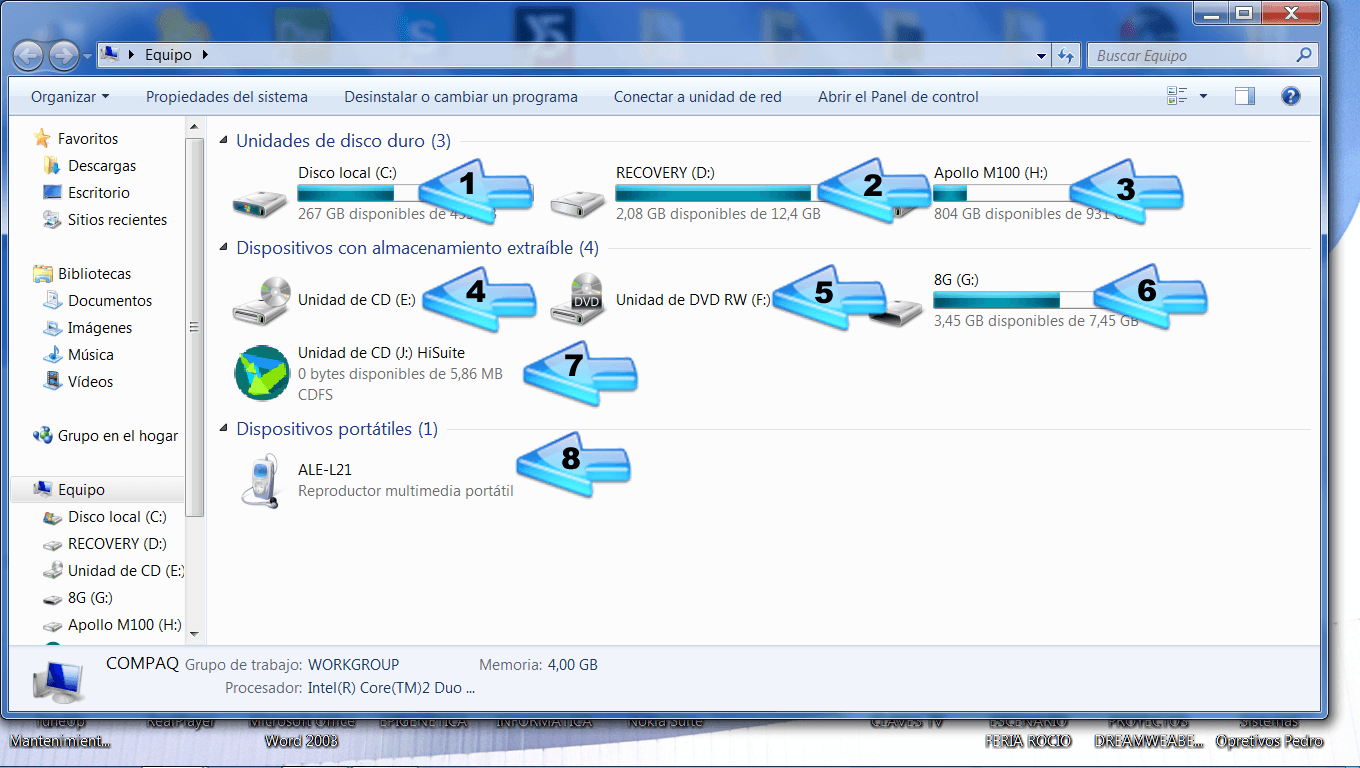Click the Documentos library icon
Viewport: 1360px width, 768px height.
[x=52, y=300]
